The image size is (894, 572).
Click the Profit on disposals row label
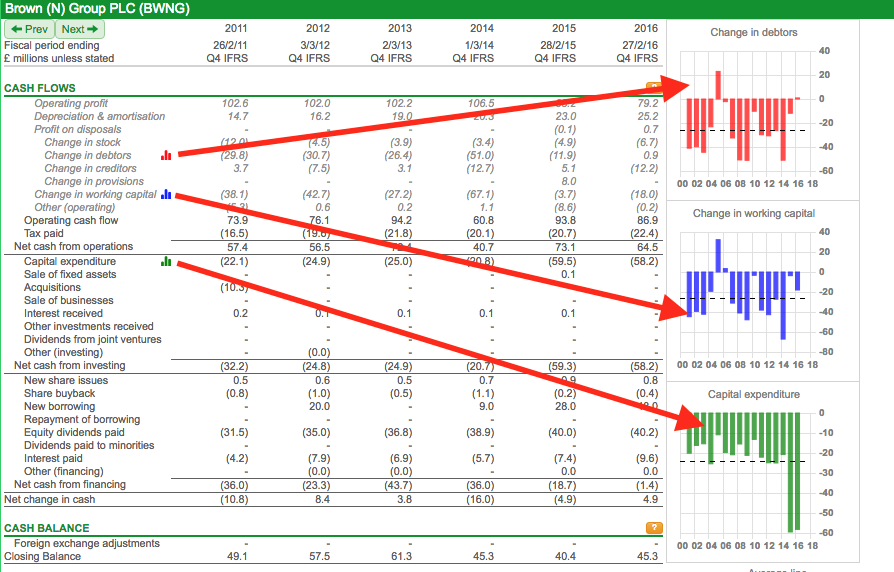coord(78,129)
